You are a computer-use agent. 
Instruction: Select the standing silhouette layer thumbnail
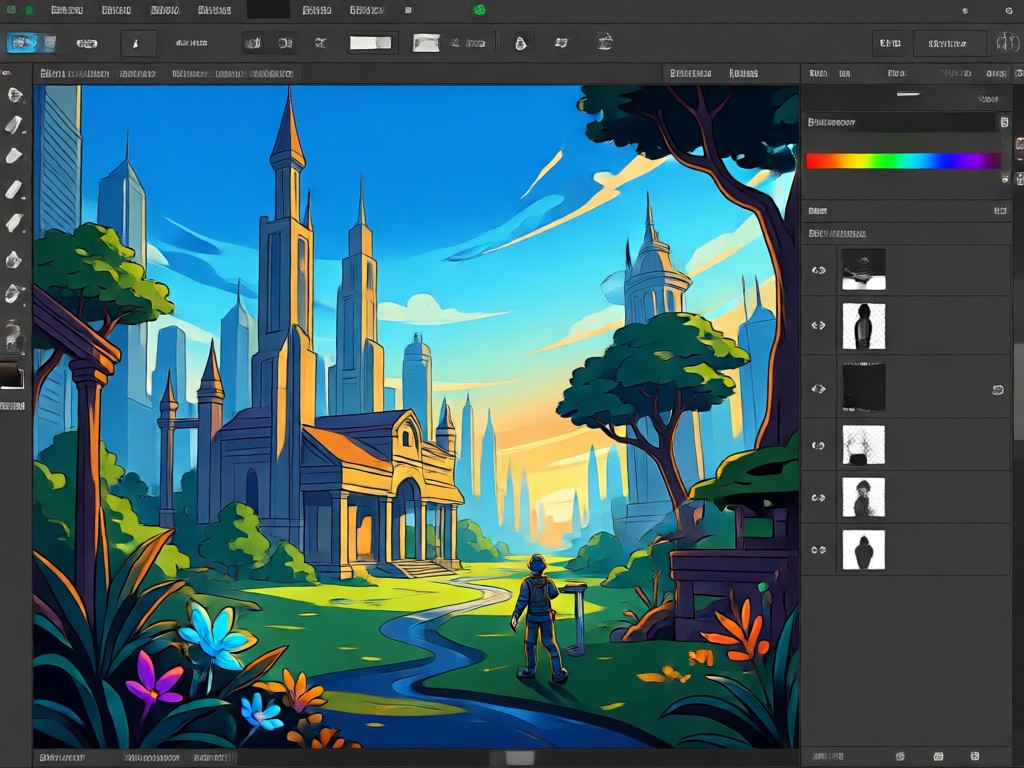pos(863,326)
